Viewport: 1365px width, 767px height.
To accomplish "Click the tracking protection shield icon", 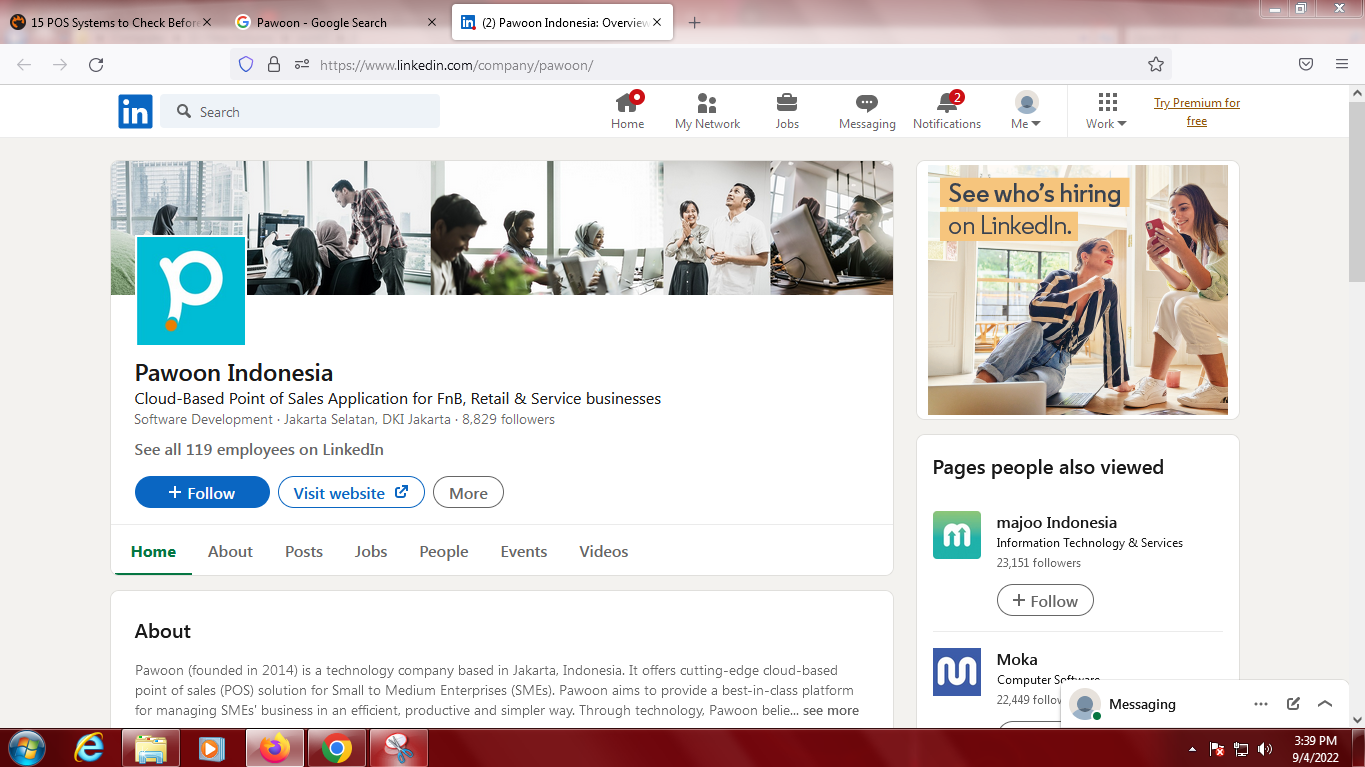I will pyautogui.click(x=246, y=64).
